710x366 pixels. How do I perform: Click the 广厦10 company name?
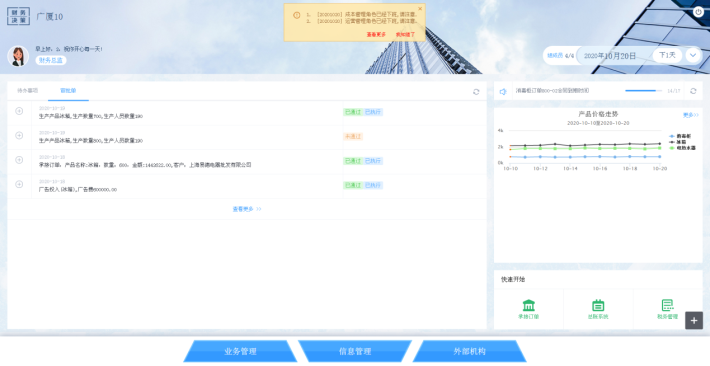[50, 17]
